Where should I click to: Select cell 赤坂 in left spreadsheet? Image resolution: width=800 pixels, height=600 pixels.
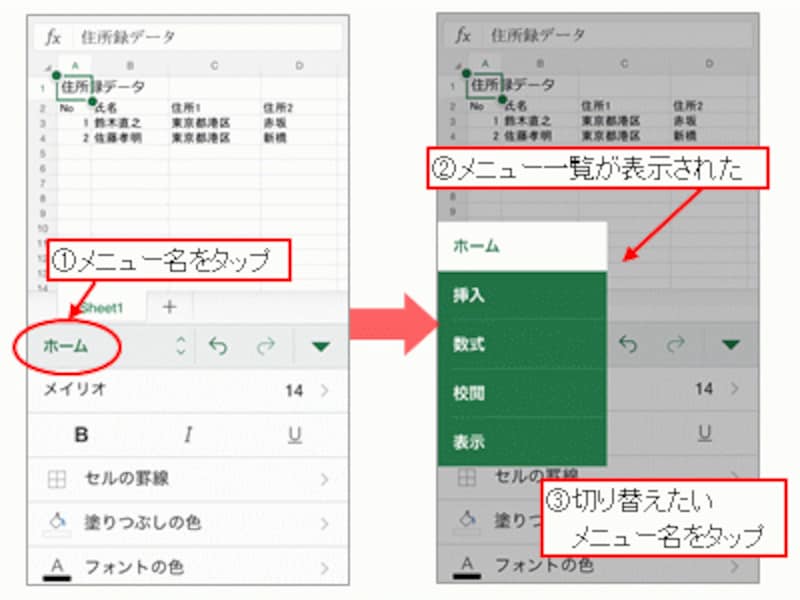coord(275,123)
